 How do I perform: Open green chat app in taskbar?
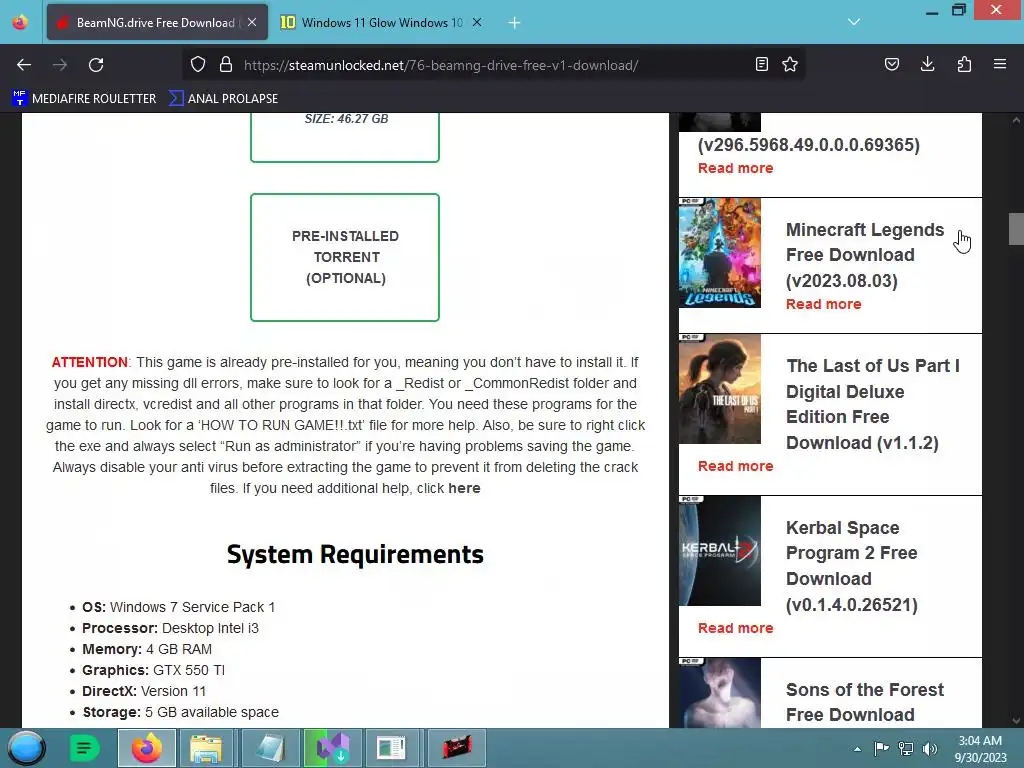(x=84, y=748)
